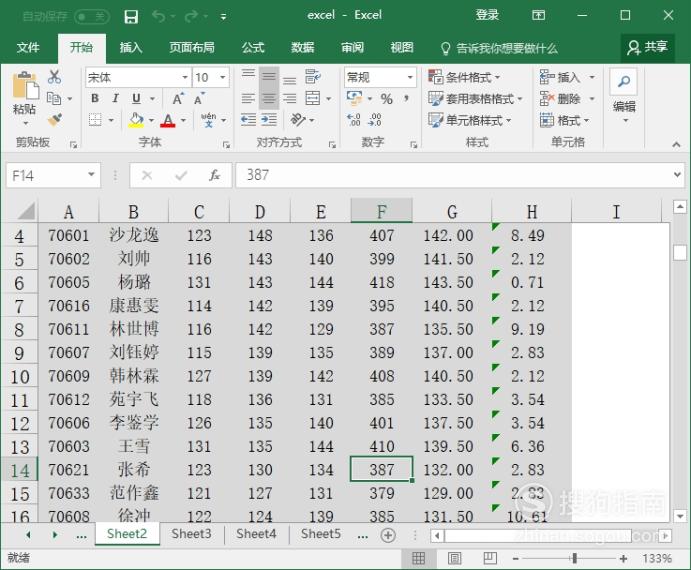Open Customize Quick Access Toolbar dropdown
The image size is (691, 570).
pos(223,17)
